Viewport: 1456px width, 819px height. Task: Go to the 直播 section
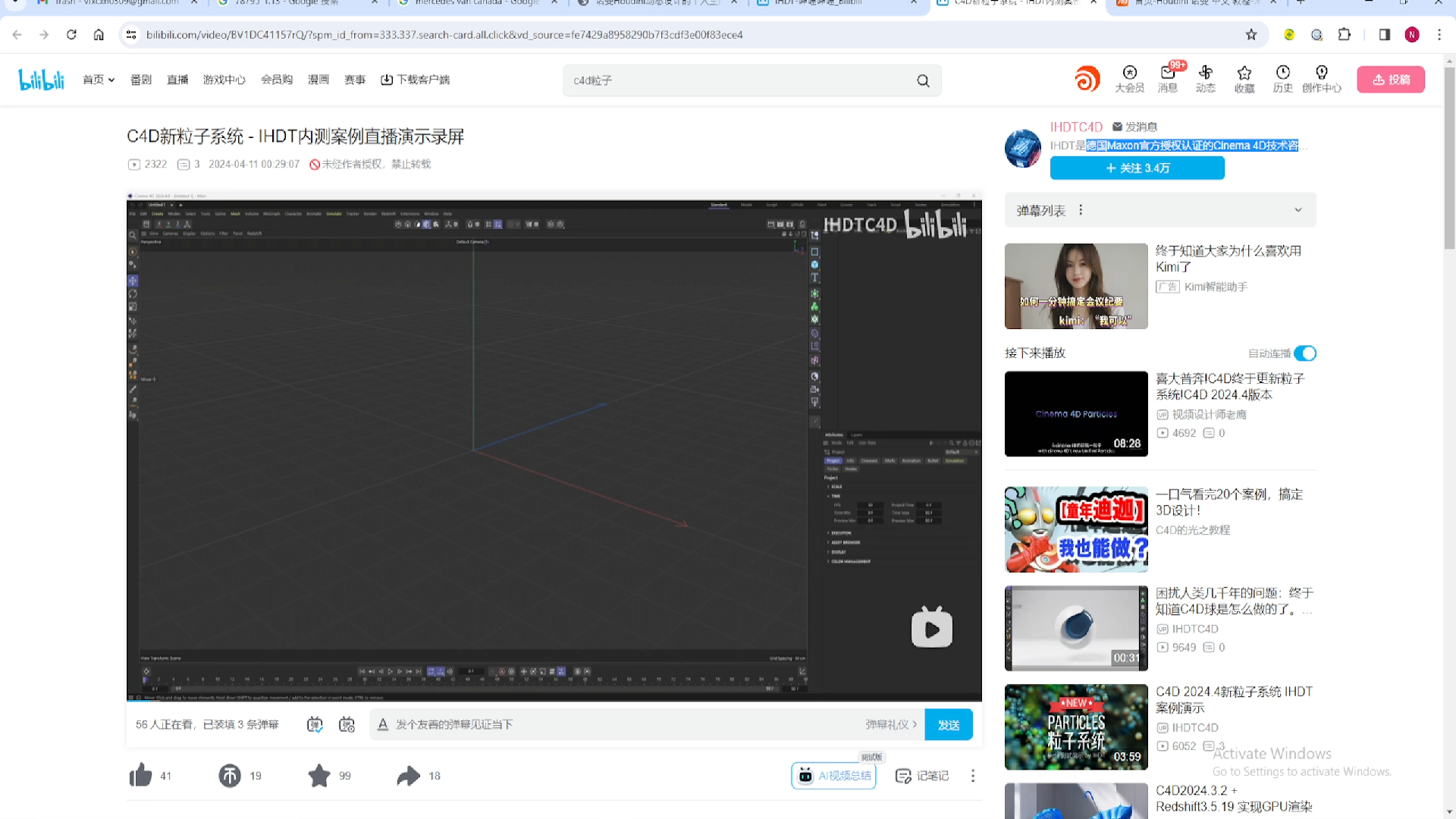[x=177, y=80]
